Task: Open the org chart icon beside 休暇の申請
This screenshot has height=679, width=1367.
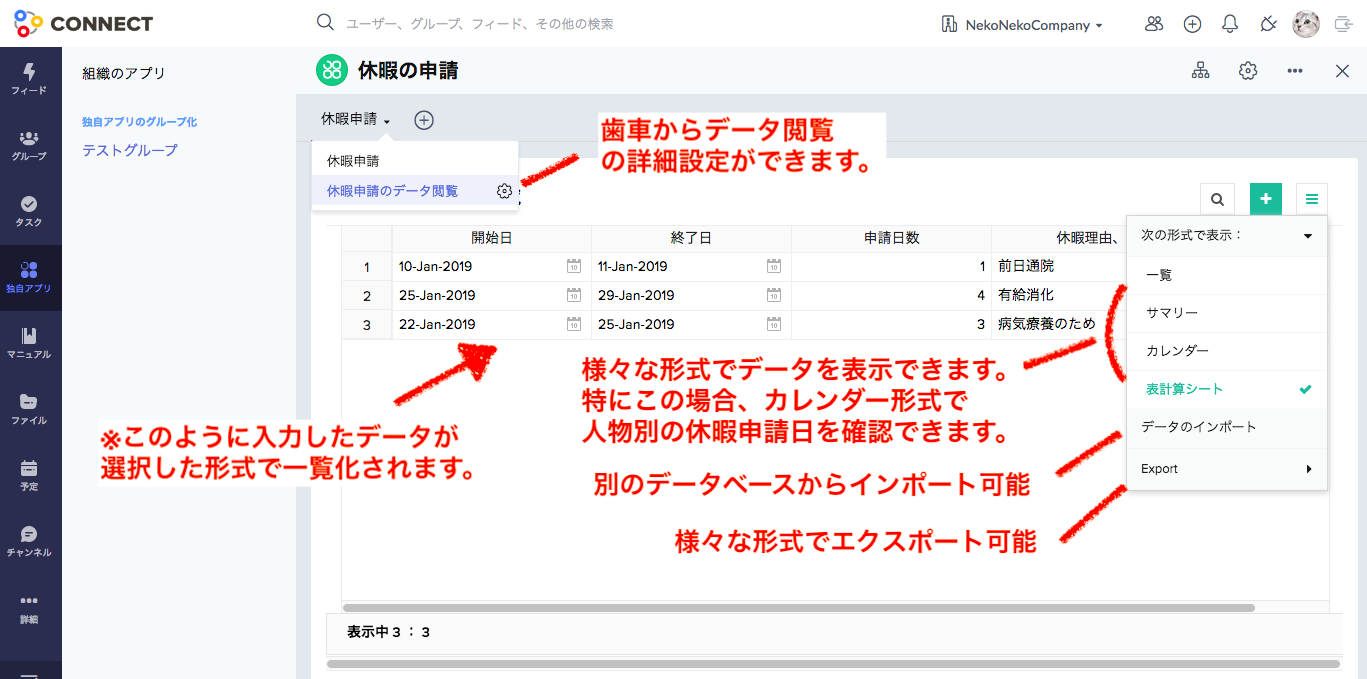Action: coord(1200,71)
